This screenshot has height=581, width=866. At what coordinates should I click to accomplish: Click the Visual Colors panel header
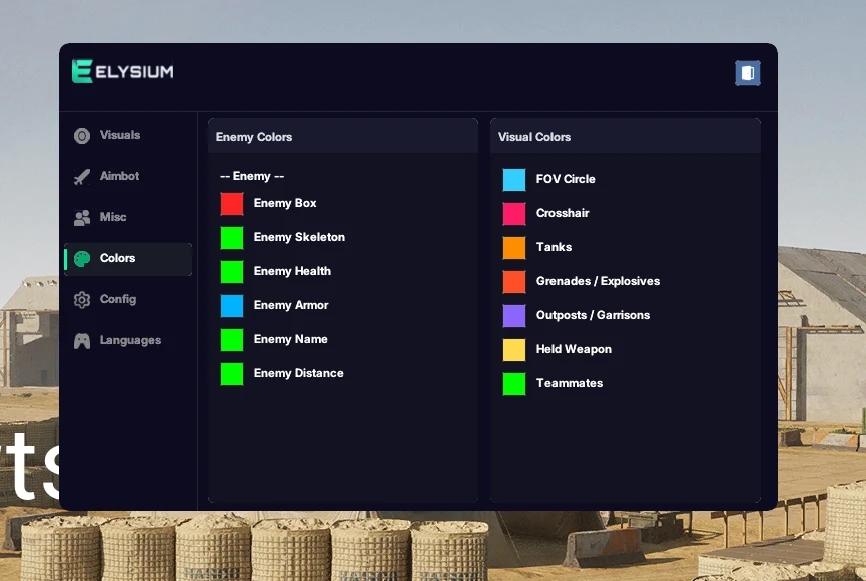[x=625, y=136]
